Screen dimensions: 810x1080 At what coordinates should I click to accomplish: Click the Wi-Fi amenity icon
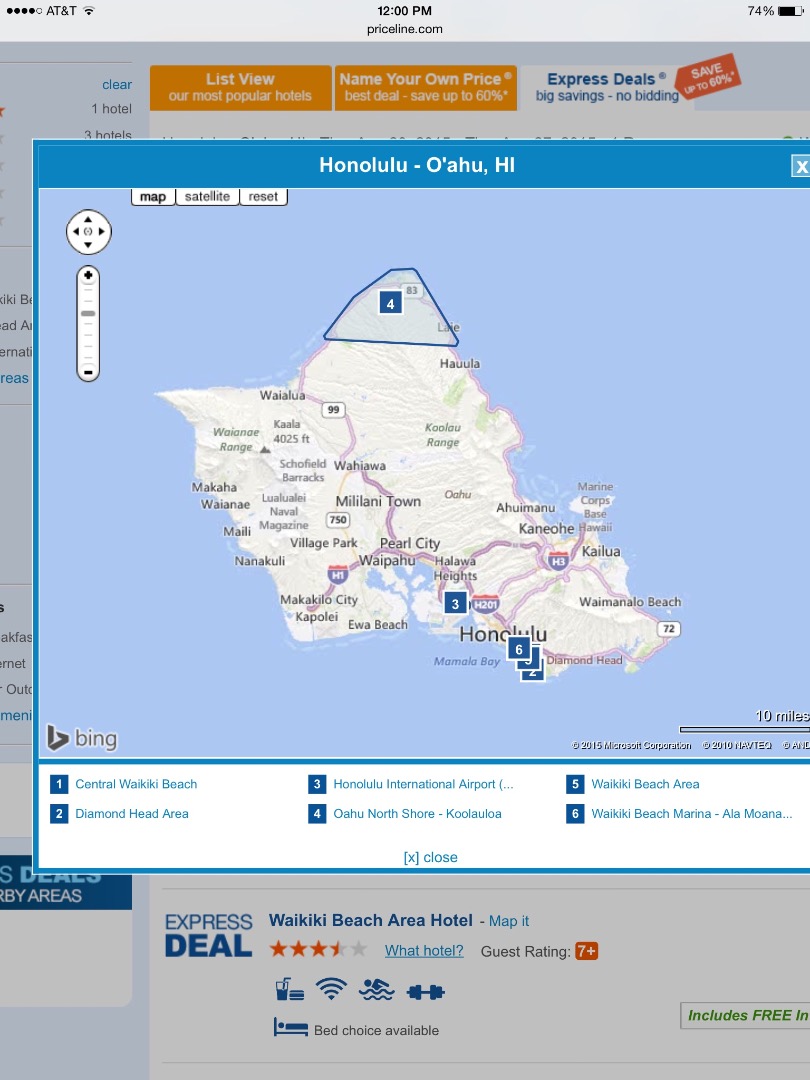click(331, 990)
